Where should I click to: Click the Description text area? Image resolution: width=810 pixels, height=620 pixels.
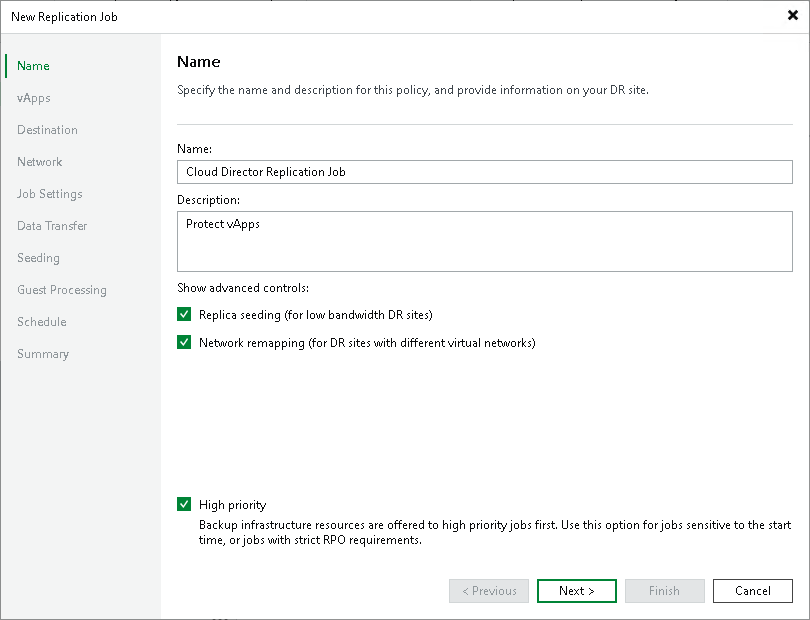click(485, 241)
